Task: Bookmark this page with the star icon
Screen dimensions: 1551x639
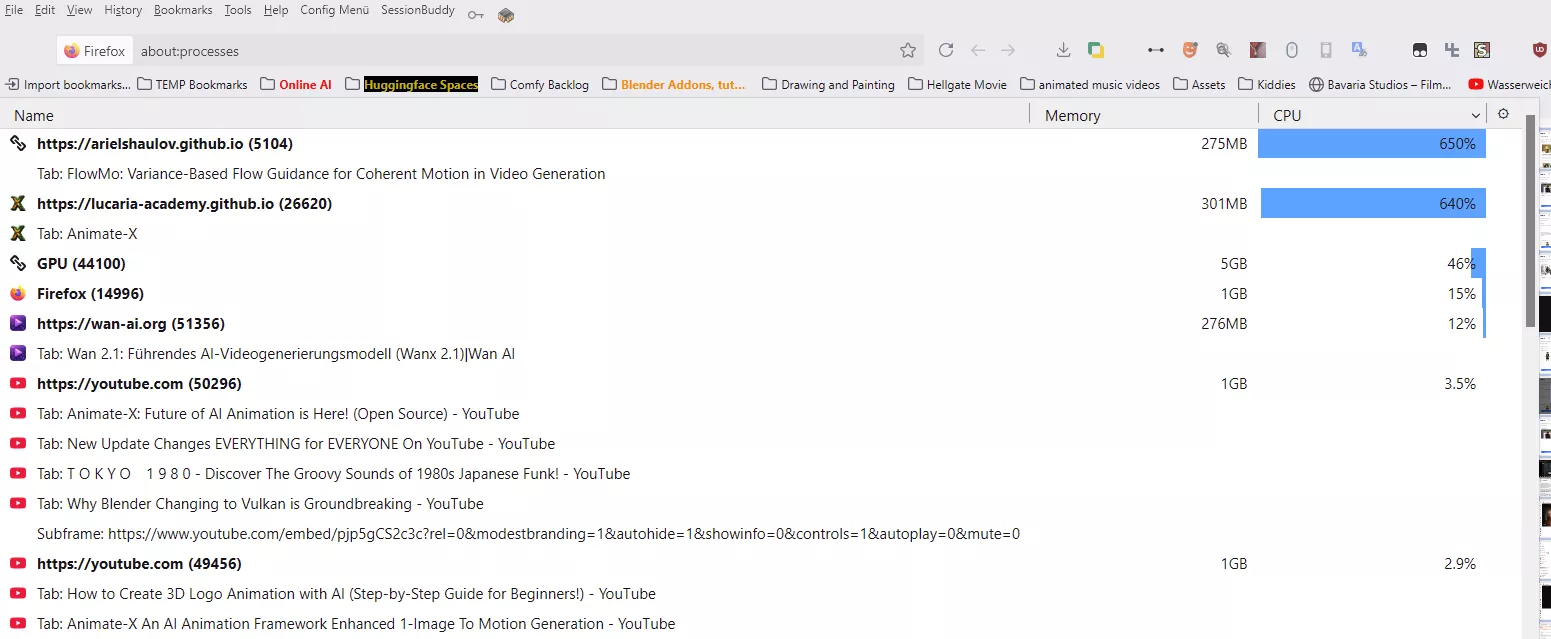Action: pos(908,50)
